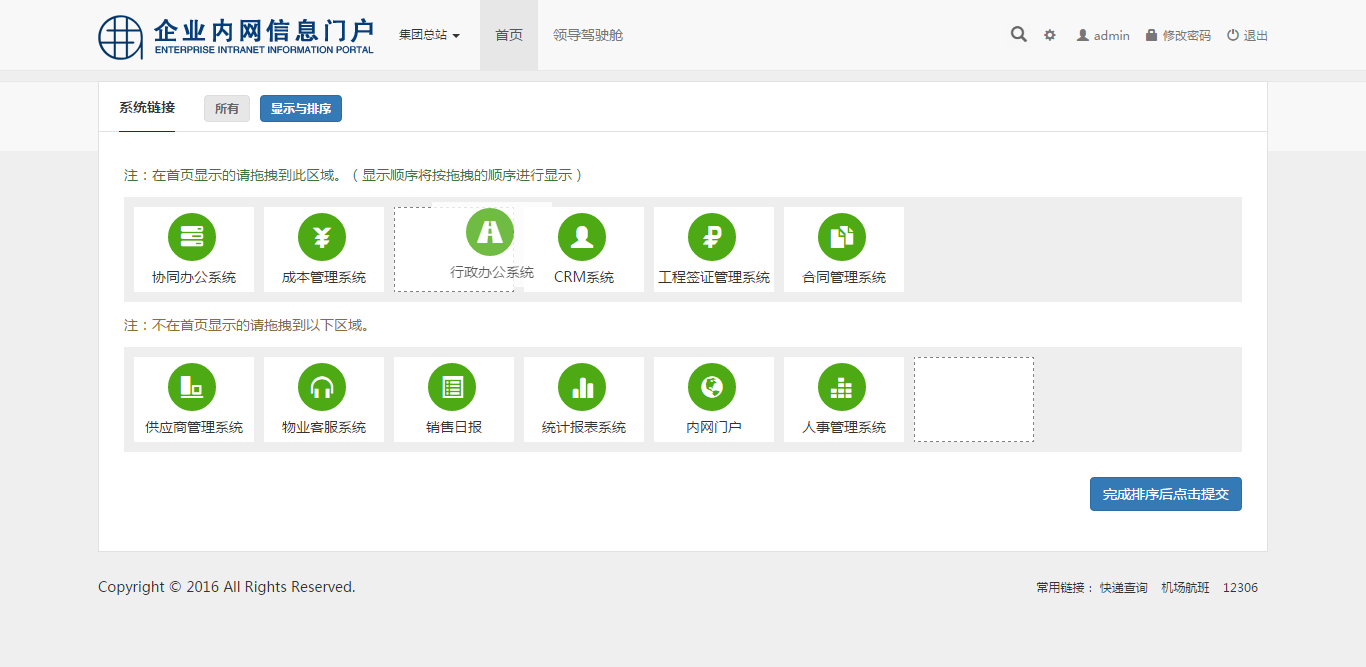This screenshot has height=667, width=1366.
Task: Select the 合同管理系统 documents icon
Action: click(842, 237)
